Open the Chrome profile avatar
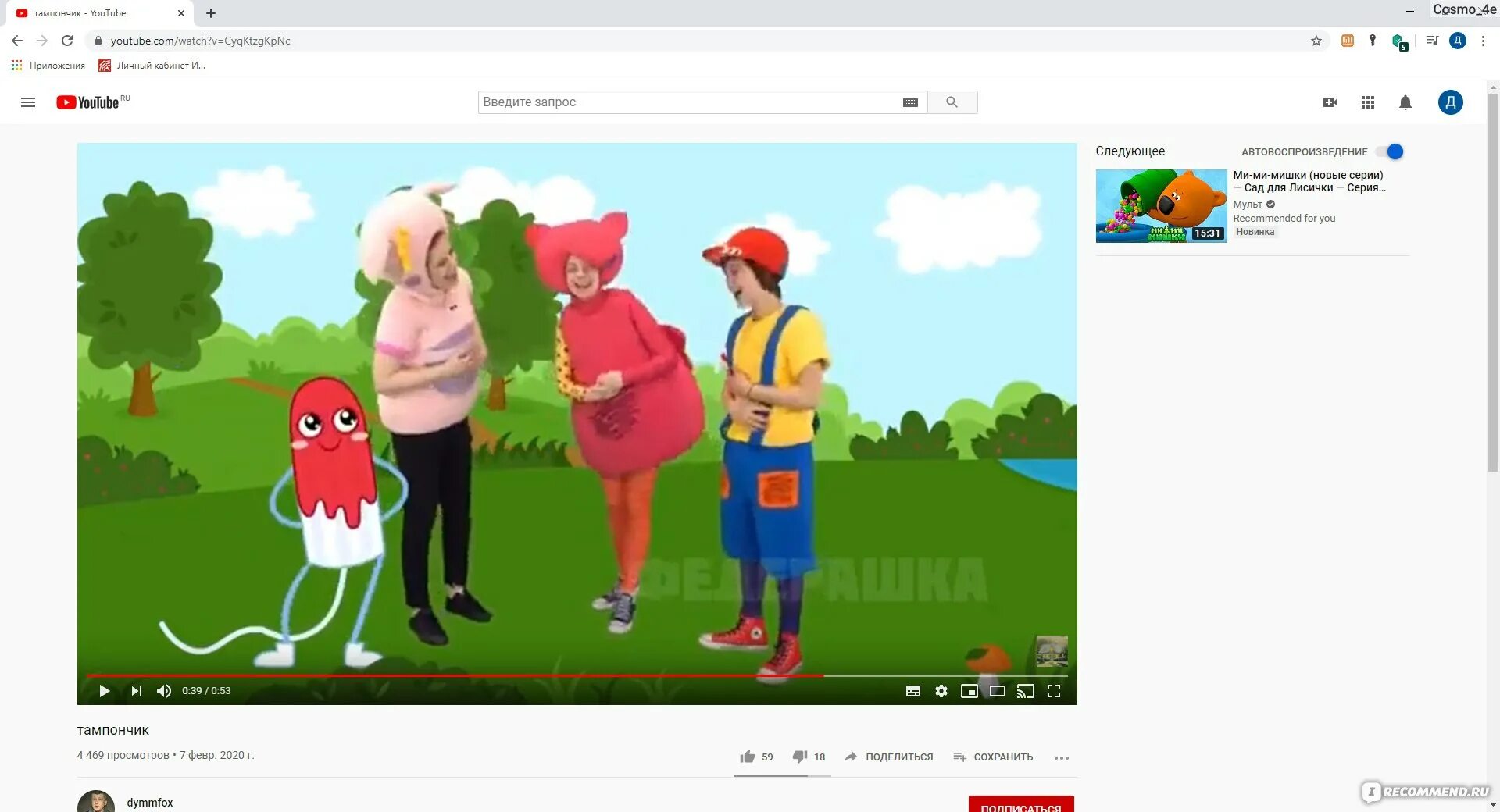This screenshot has width=1500, height=812. [x=1458, y=41]
